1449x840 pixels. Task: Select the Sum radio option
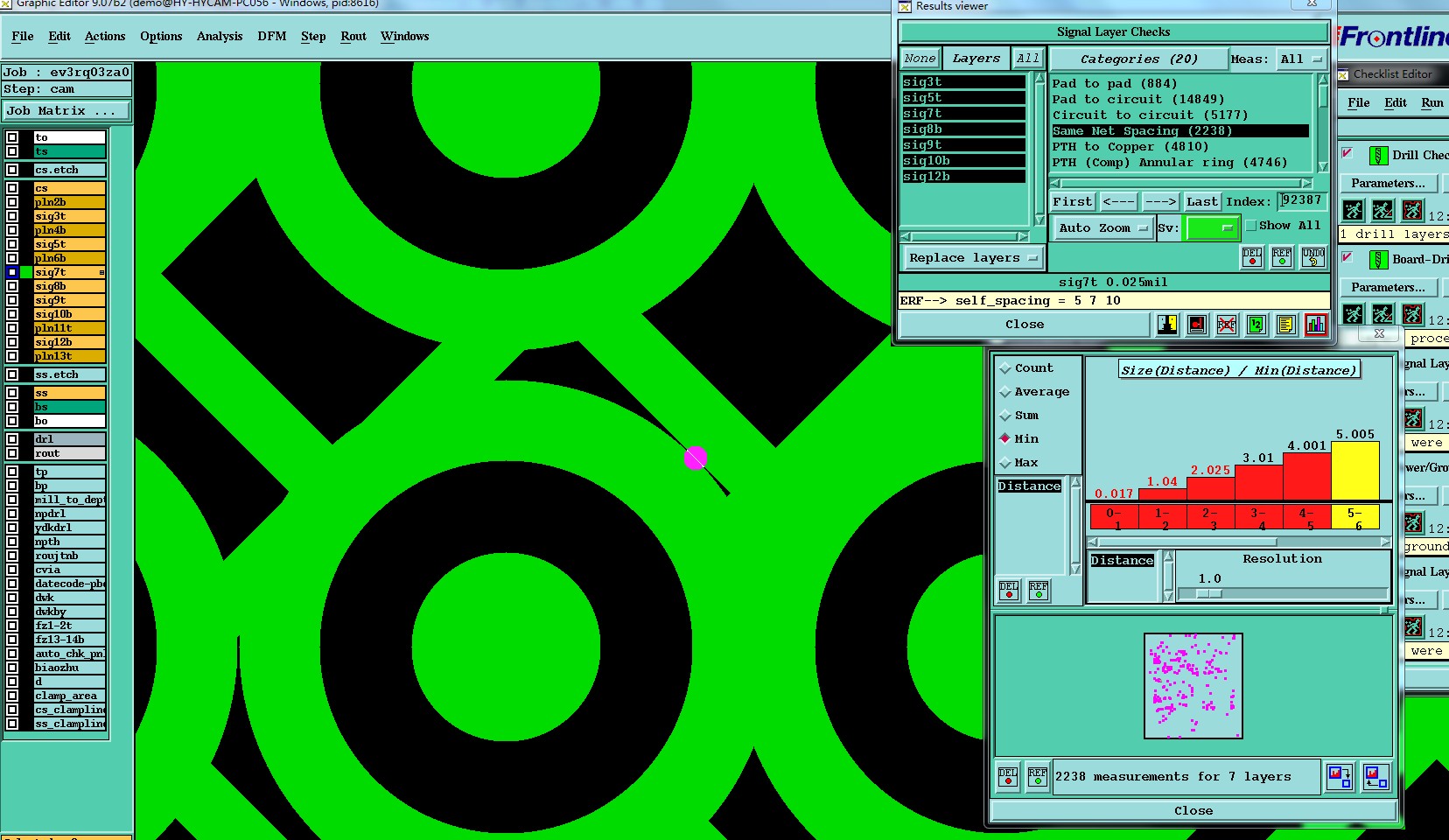coord(1005,416)
